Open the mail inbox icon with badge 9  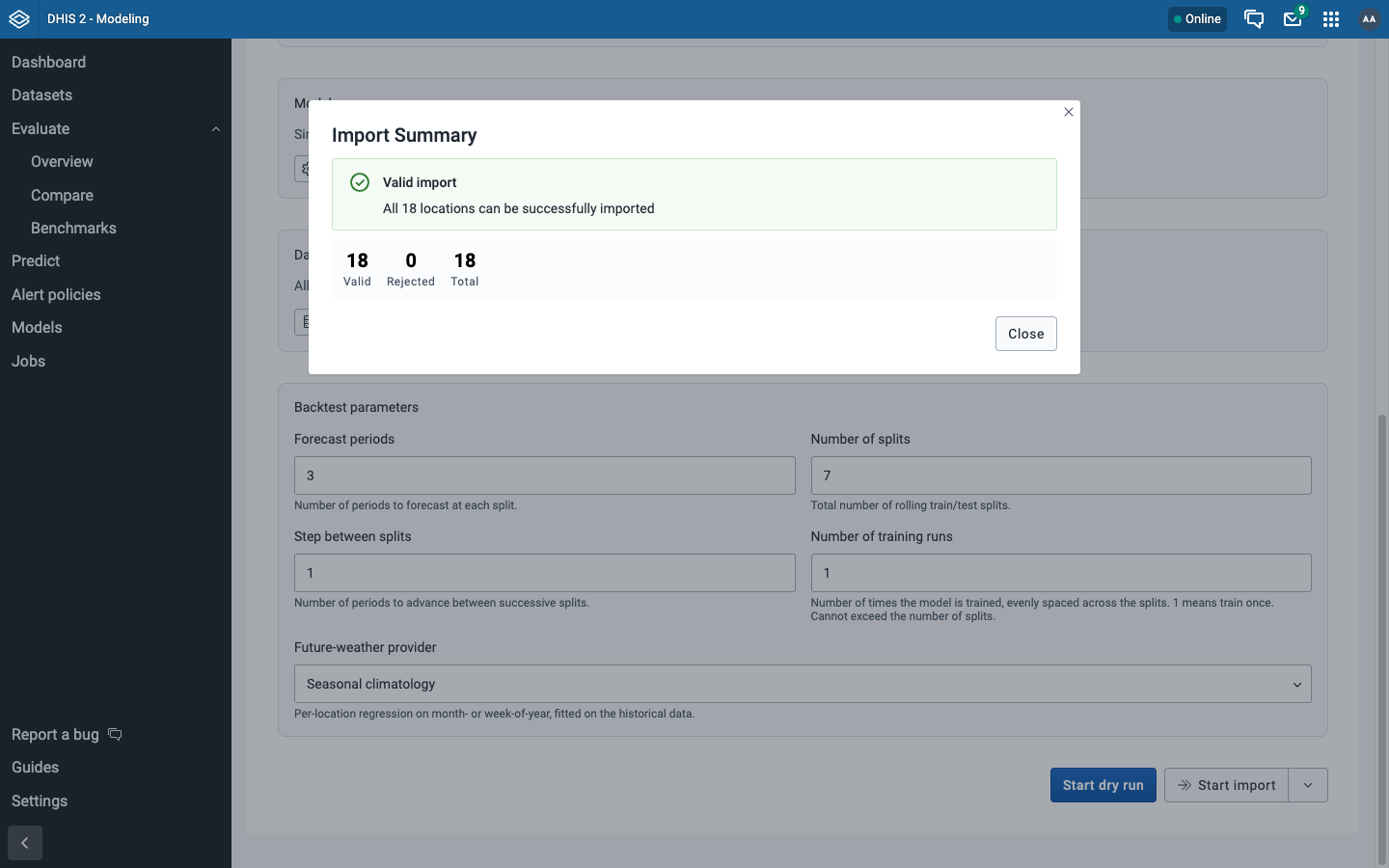pos(1293,19)
